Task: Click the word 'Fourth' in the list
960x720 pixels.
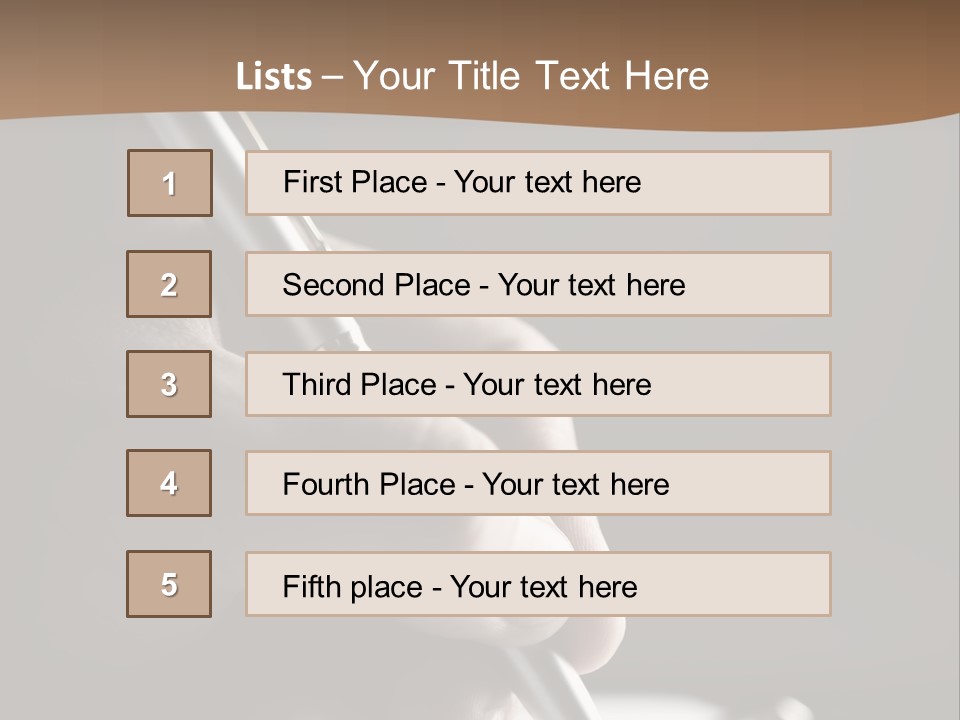Action: pos(326,485)
